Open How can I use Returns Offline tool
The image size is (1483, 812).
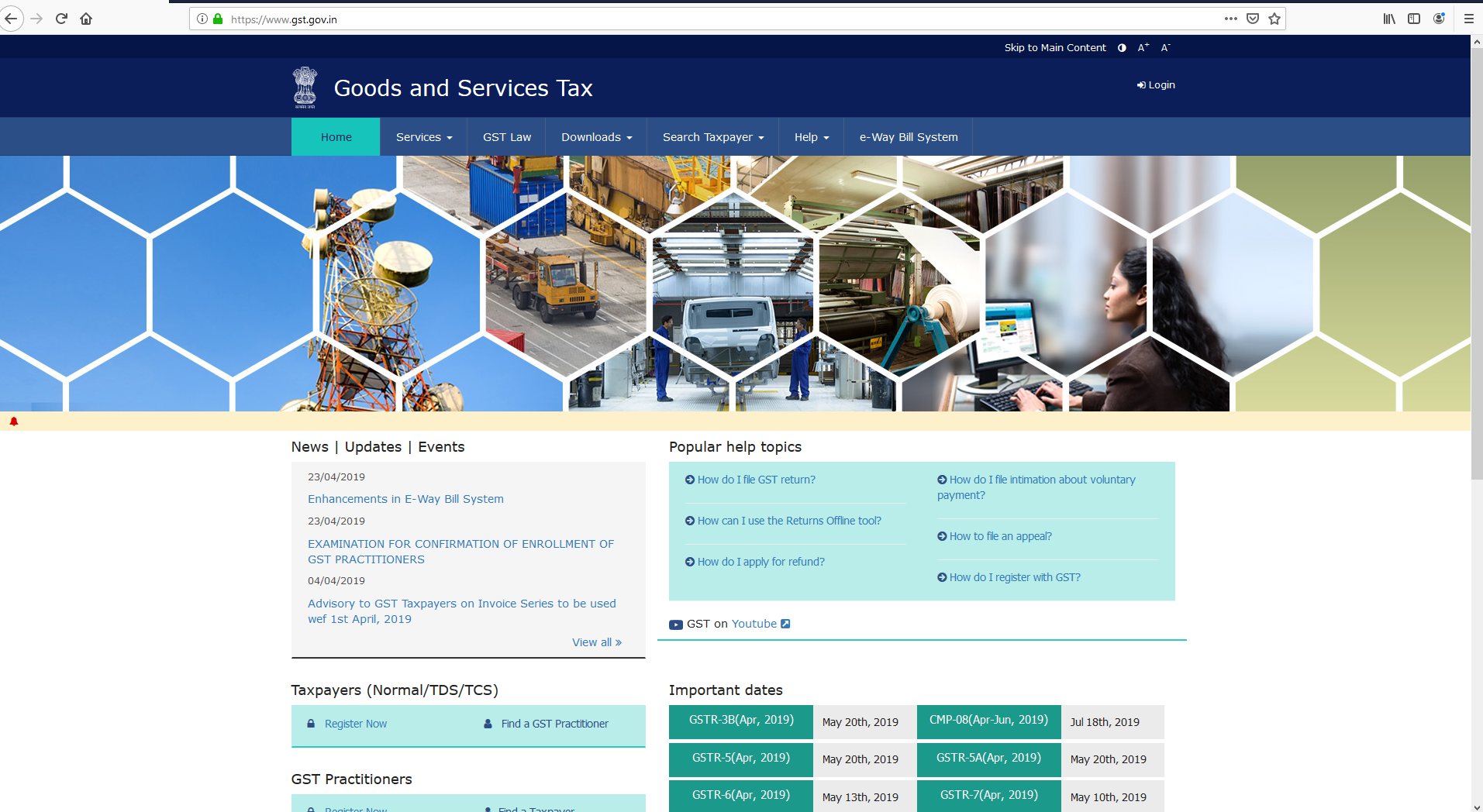click(783, 521)
